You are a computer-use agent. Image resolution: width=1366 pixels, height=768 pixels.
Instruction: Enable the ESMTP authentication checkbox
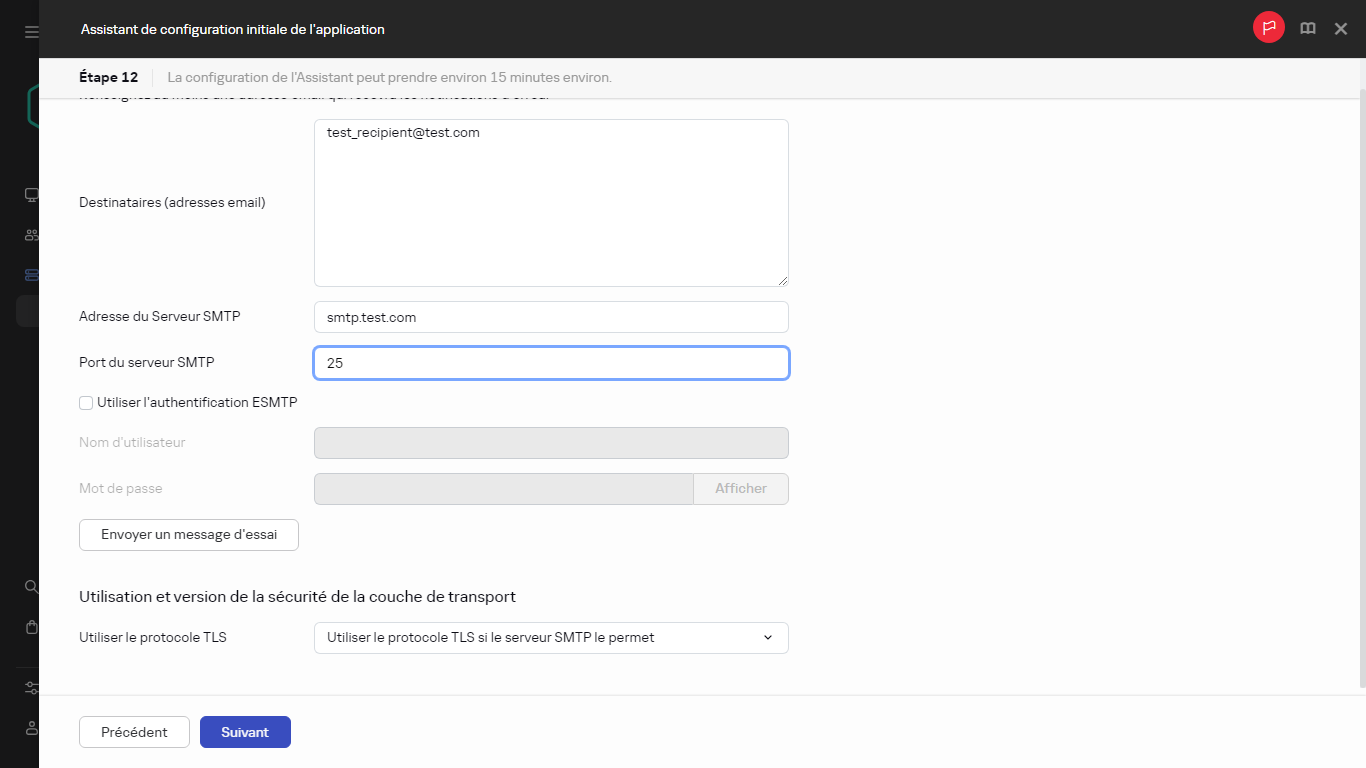[x=86, y=402]
